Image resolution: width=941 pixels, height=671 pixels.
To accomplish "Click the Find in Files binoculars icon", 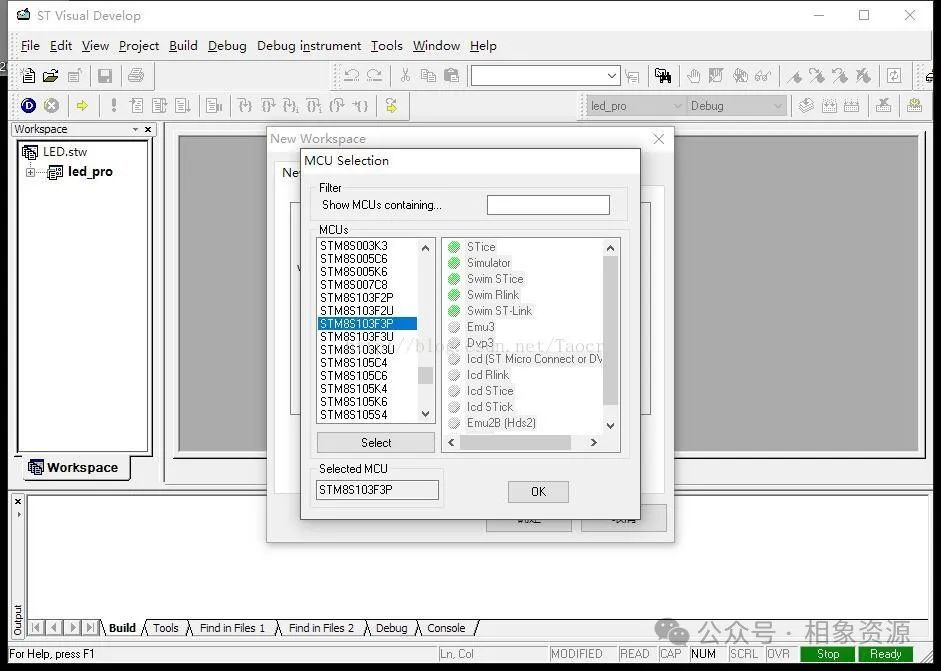I will click(x=663, y=76).
